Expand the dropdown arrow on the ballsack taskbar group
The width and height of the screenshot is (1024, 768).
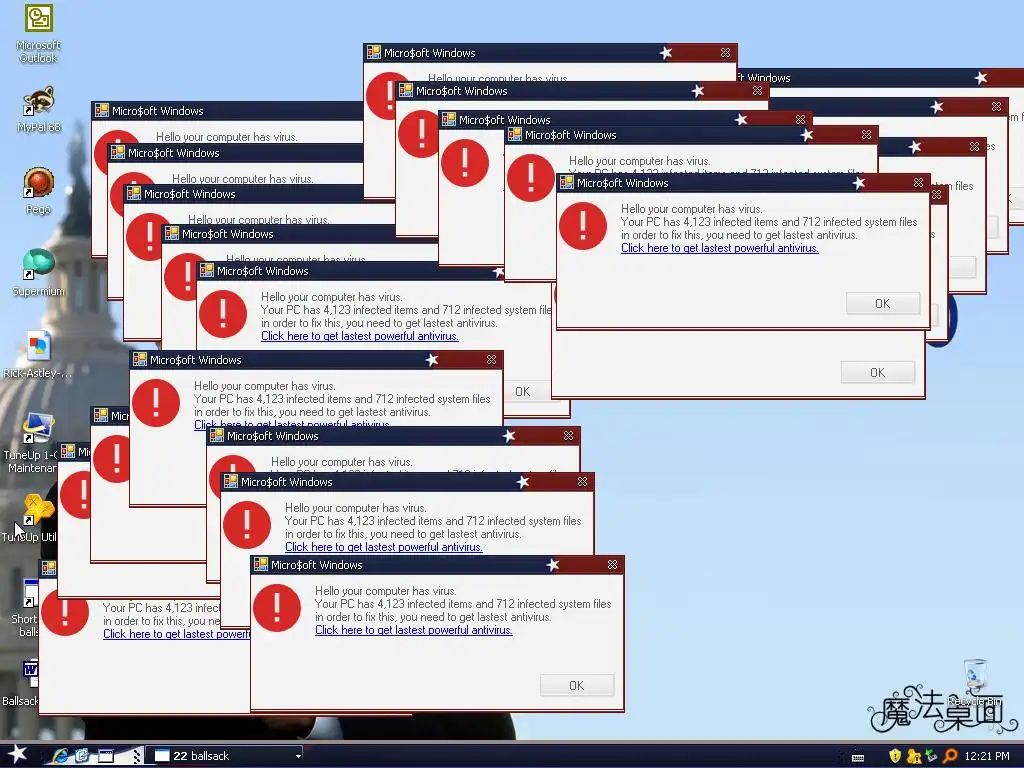click(x=298, y=756)
